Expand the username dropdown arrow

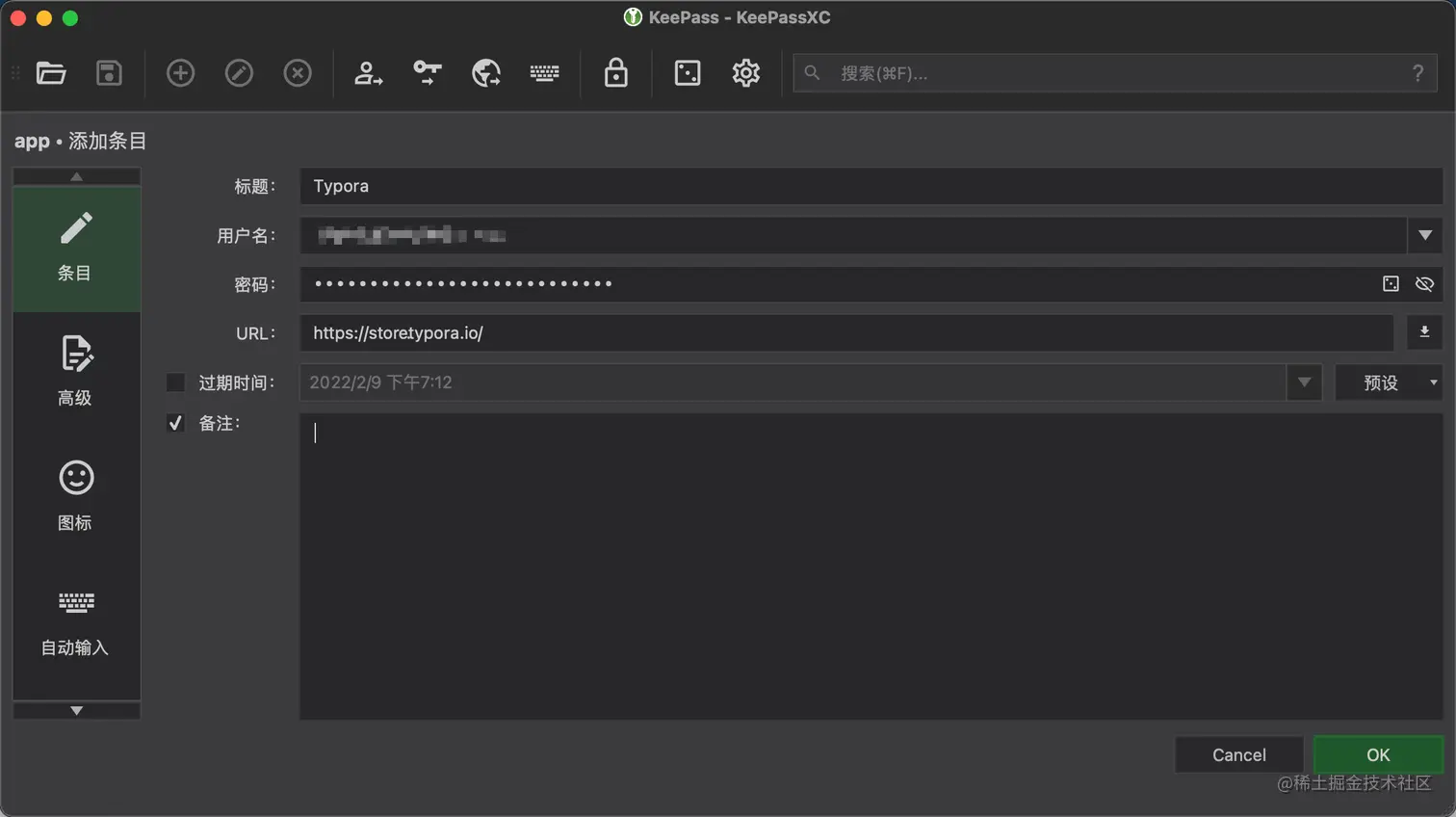click(1425, 235)
